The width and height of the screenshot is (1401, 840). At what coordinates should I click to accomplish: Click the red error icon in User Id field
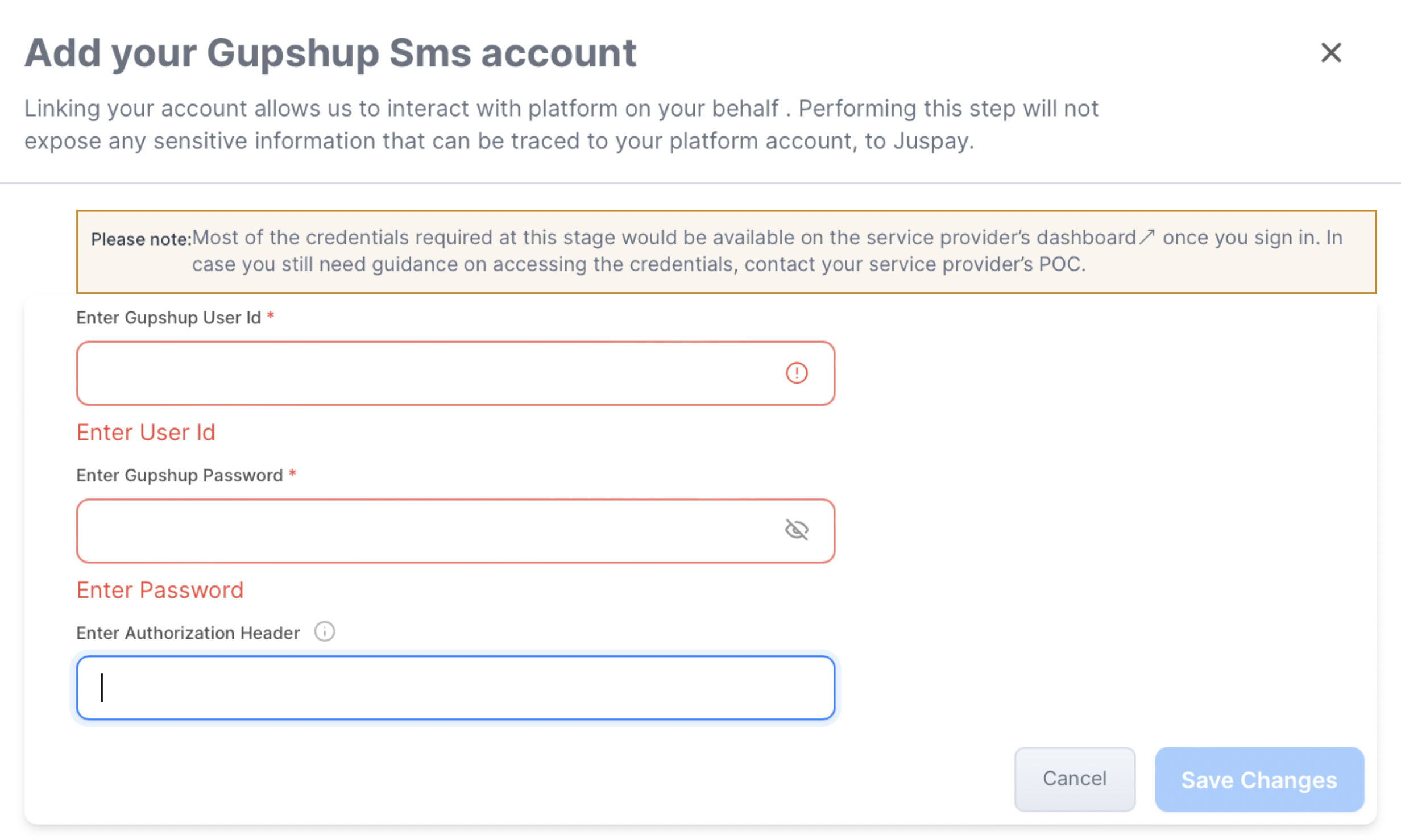click(797, 373)
